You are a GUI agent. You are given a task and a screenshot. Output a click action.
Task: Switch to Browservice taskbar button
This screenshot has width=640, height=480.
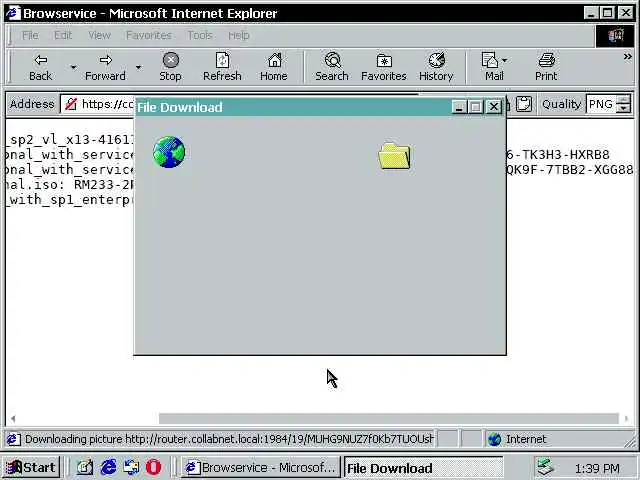click(260, 467)
